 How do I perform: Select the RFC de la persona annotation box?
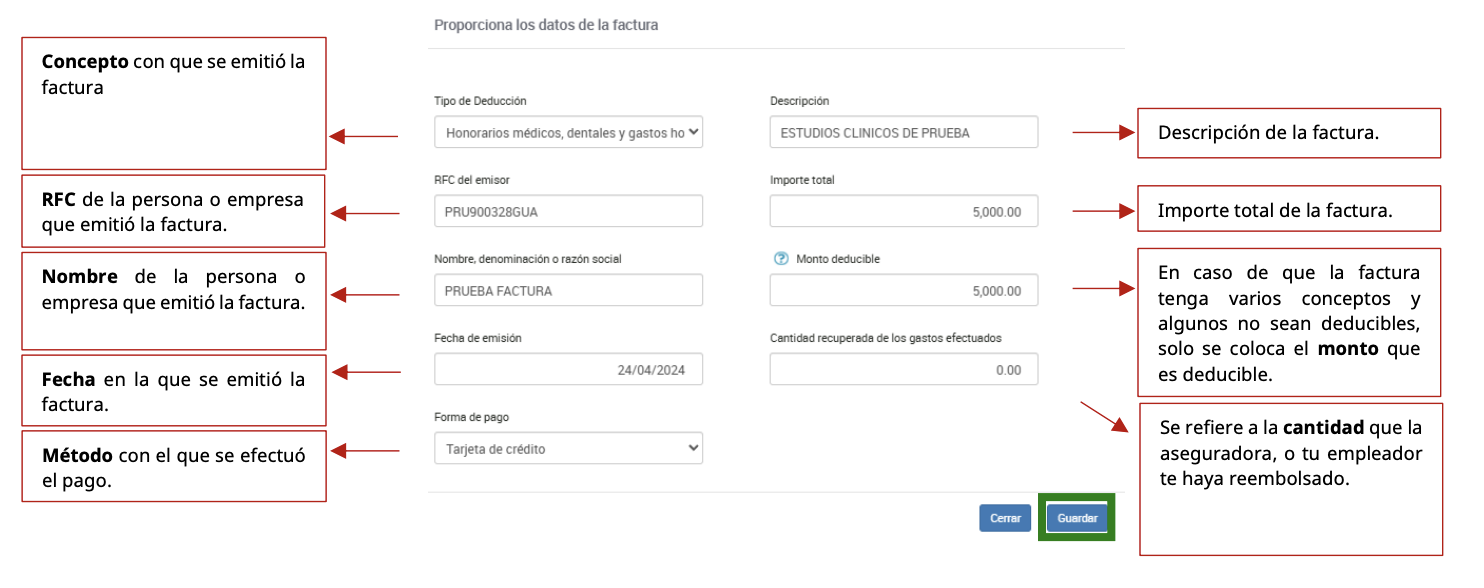pos(174,211)
